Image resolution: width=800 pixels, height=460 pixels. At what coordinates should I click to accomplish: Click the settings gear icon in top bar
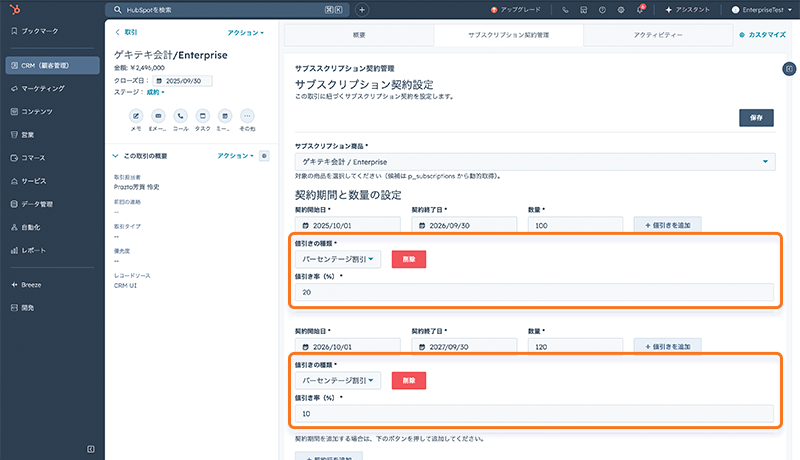(x=621, y=10)
